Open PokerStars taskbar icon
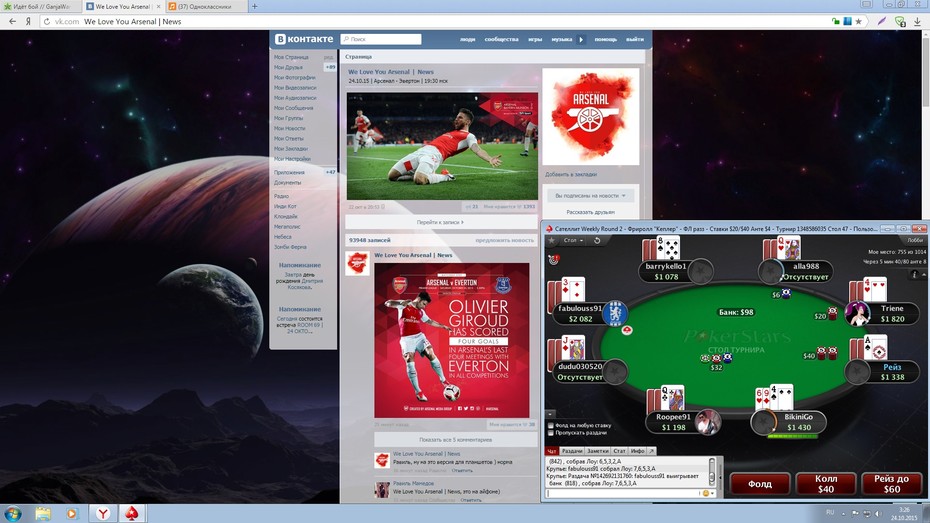 tap(132, 514)
